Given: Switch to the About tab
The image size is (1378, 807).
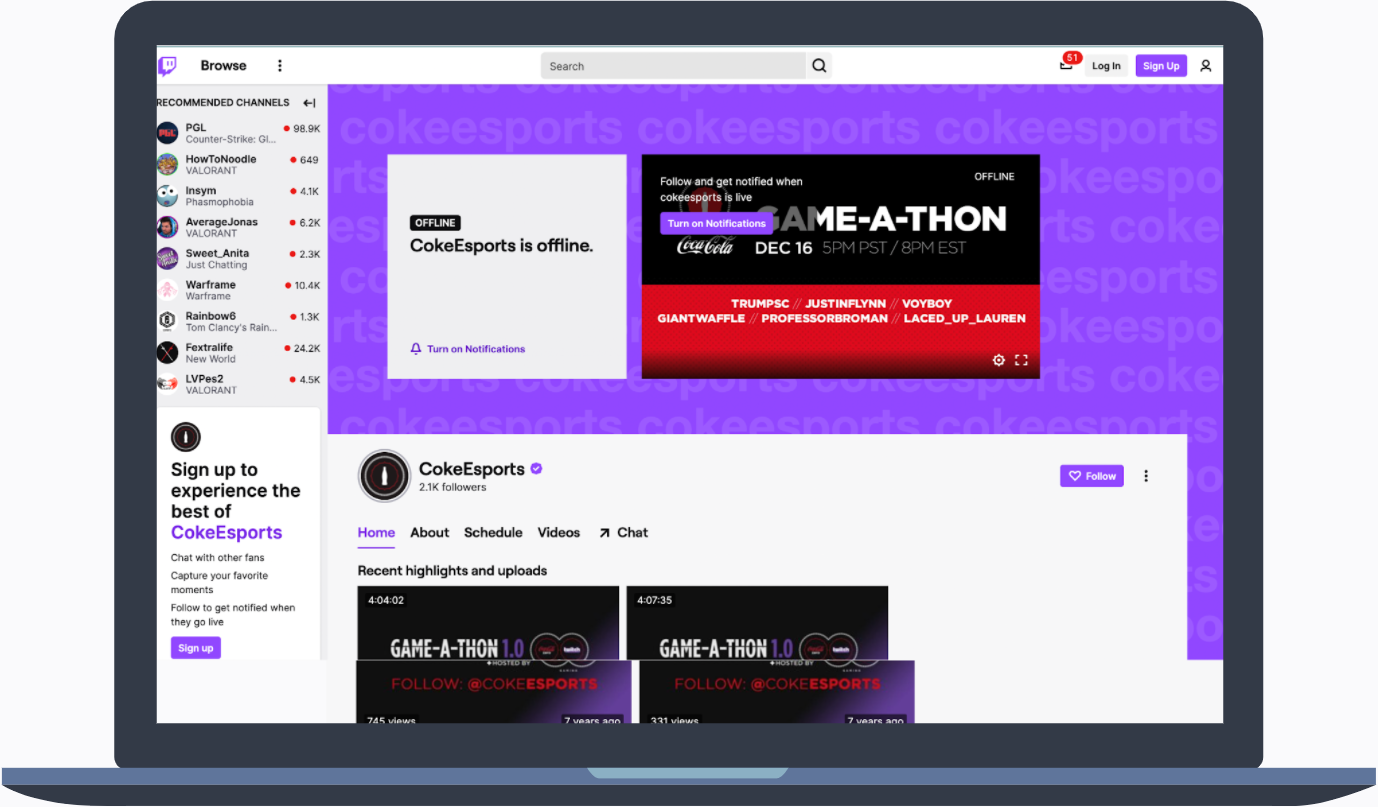Looking at the screenshot, I should (429, 533).
